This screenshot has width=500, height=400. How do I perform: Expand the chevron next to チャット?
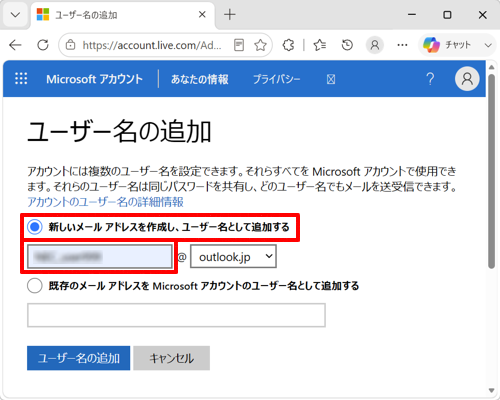pyautogui.click(x=488, y=45)
